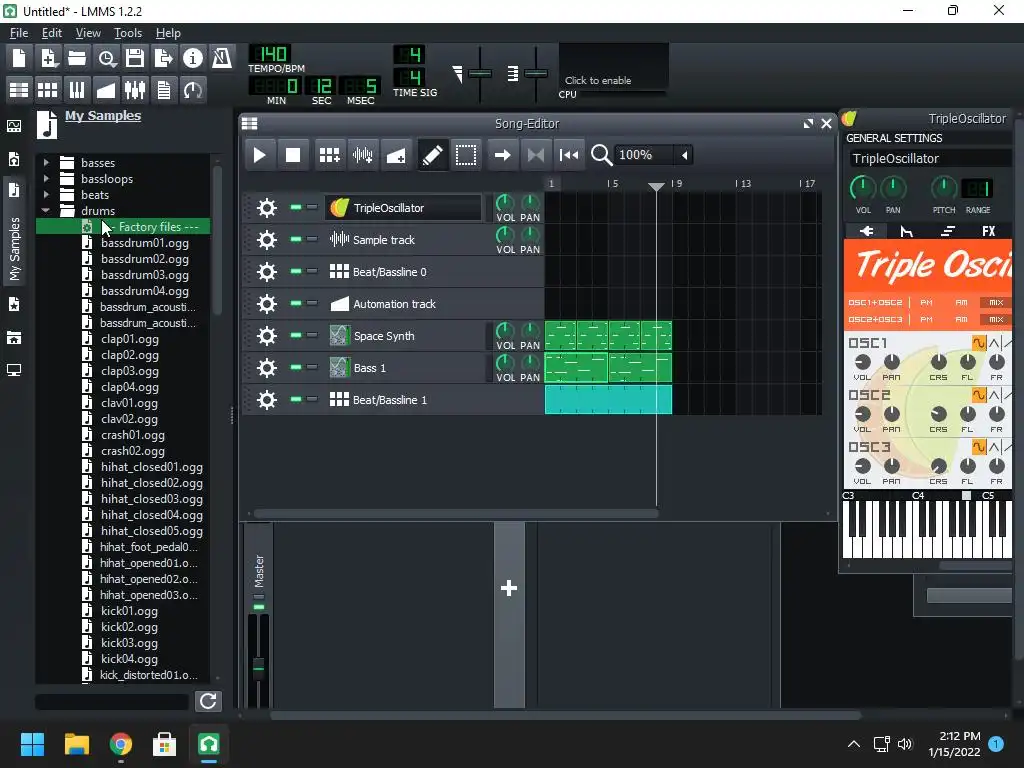Viewport: 1024px width, 768px height.
Task: Open envelope/LFO tab in TripleOscillator
Action: click(906, 231)
